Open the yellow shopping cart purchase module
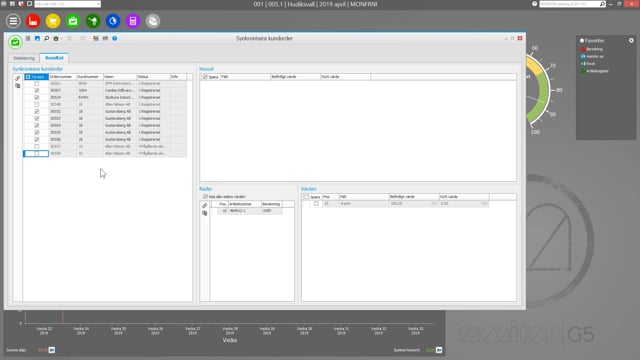The height and width of the screenshot is (360, 640). 53,21
